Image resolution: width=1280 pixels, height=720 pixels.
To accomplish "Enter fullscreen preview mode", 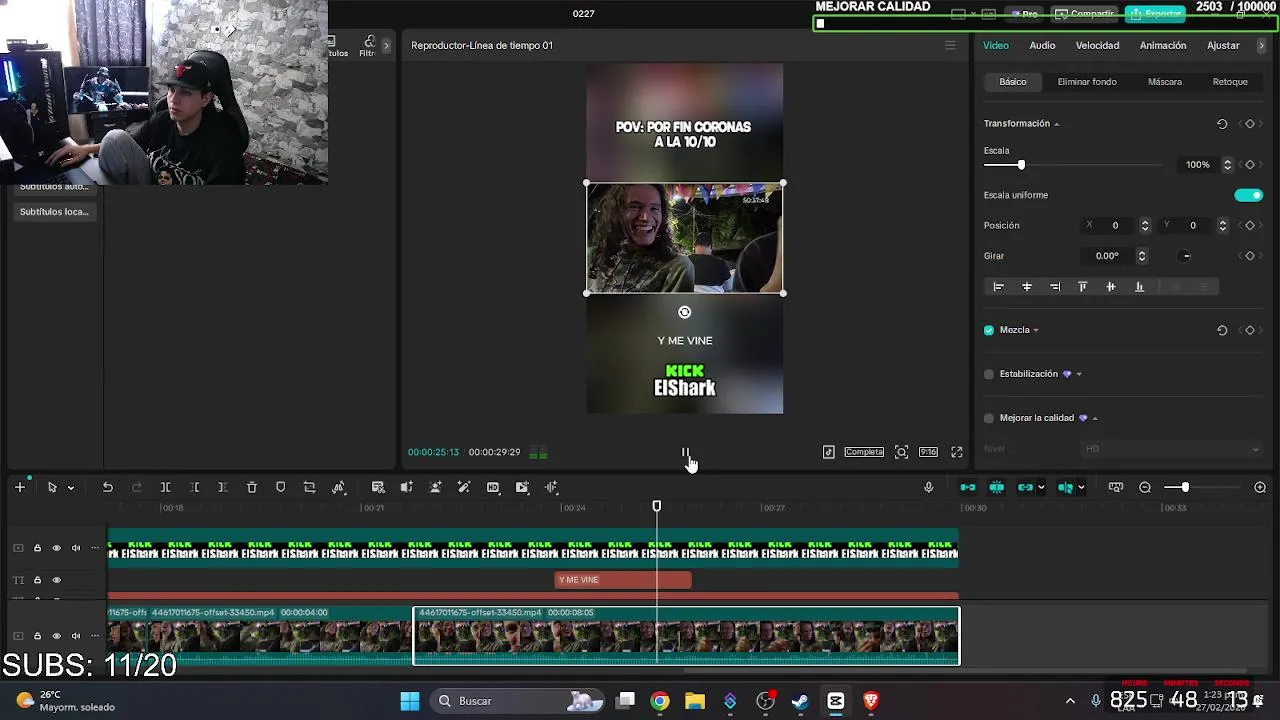I will (x=957, y=452).
